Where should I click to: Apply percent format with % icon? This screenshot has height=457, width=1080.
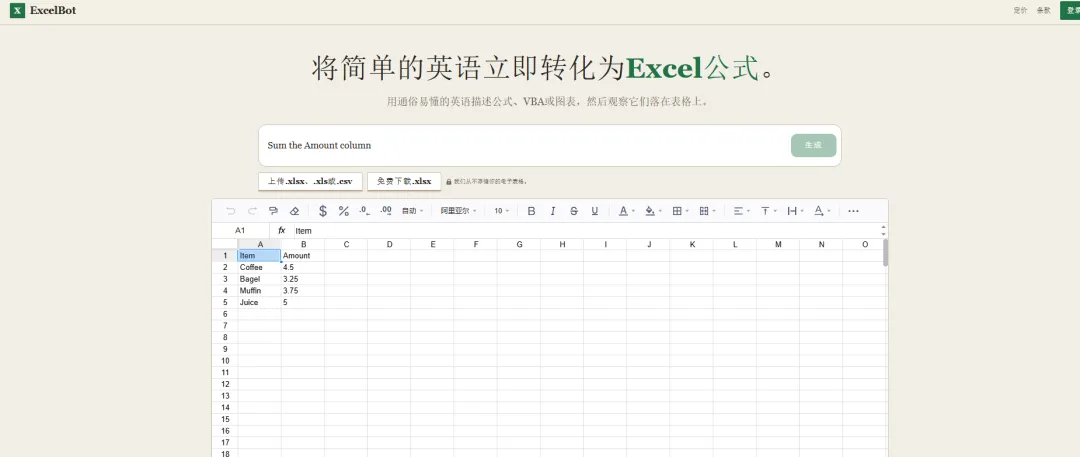click(344, 211)
